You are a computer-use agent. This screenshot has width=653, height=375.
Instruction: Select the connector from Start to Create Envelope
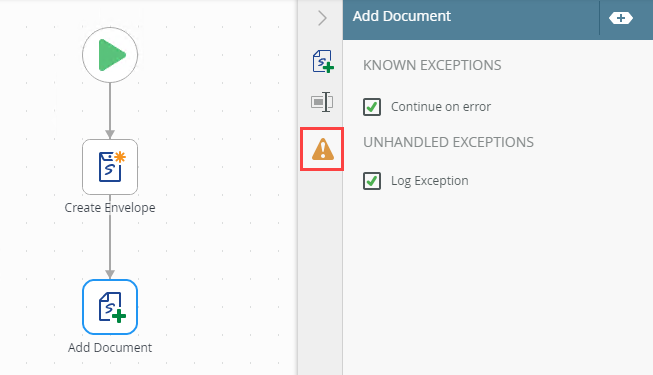(110, 111)
